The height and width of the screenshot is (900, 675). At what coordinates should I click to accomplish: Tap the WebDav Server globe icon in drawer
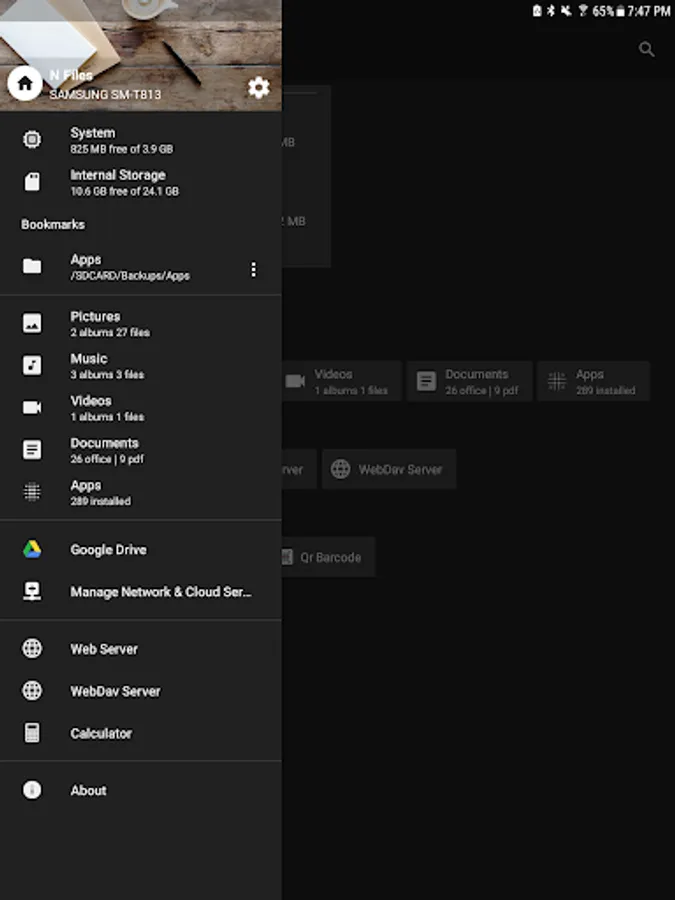pyautogui.click(x=32, y=690)
